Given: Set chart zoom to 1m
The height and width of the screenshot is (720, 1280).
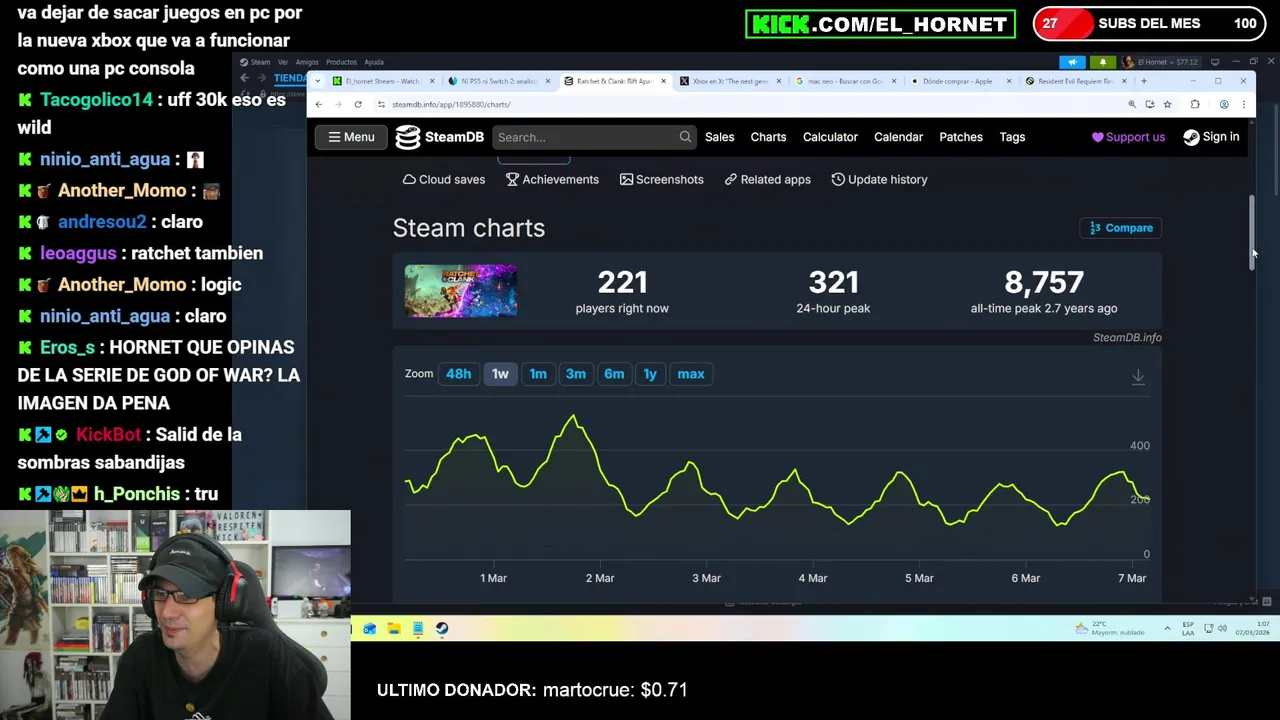Looking at the screenshot, I should [x=538, y=374].
